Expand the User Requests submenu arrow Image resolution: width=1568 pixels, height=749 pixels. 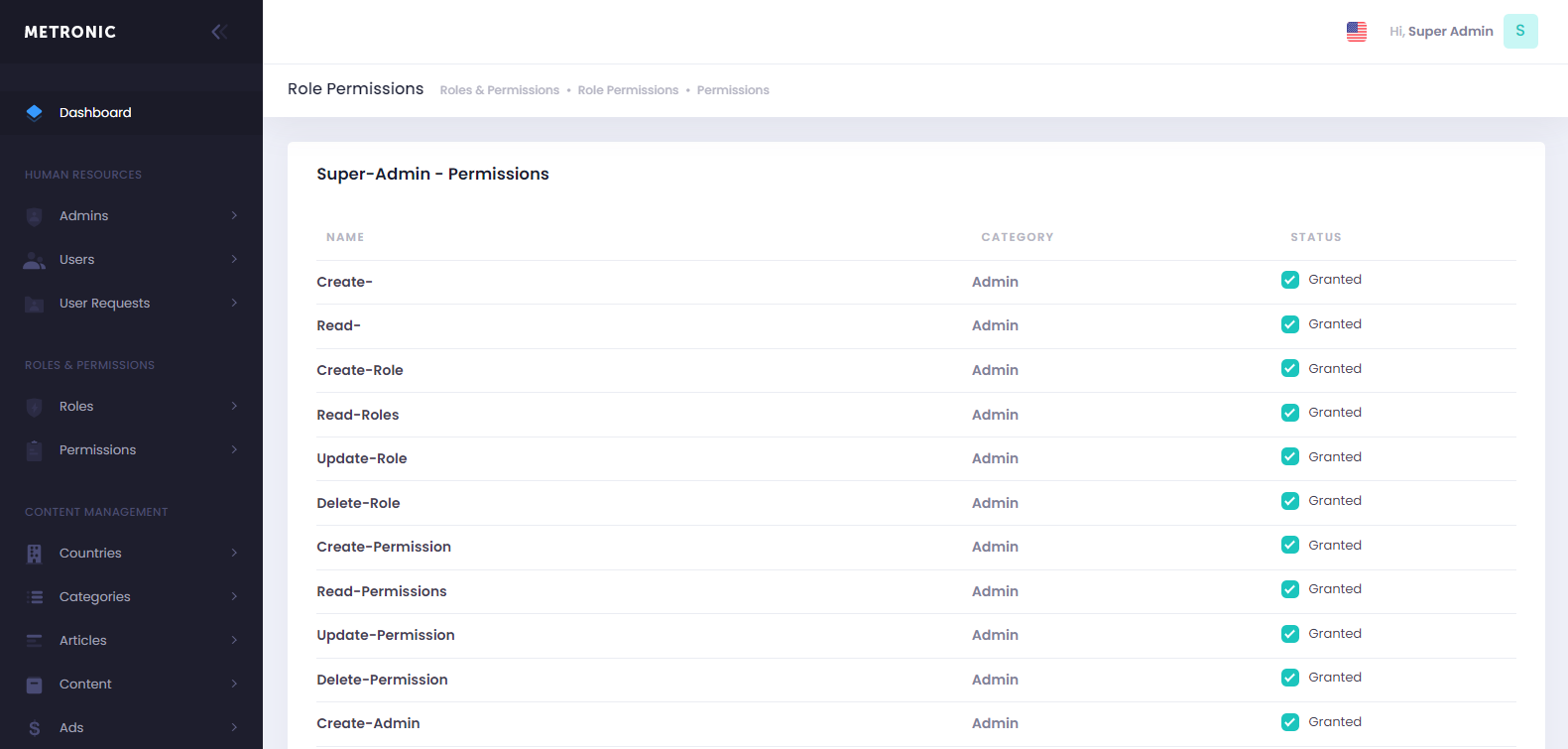pos(234,303)
